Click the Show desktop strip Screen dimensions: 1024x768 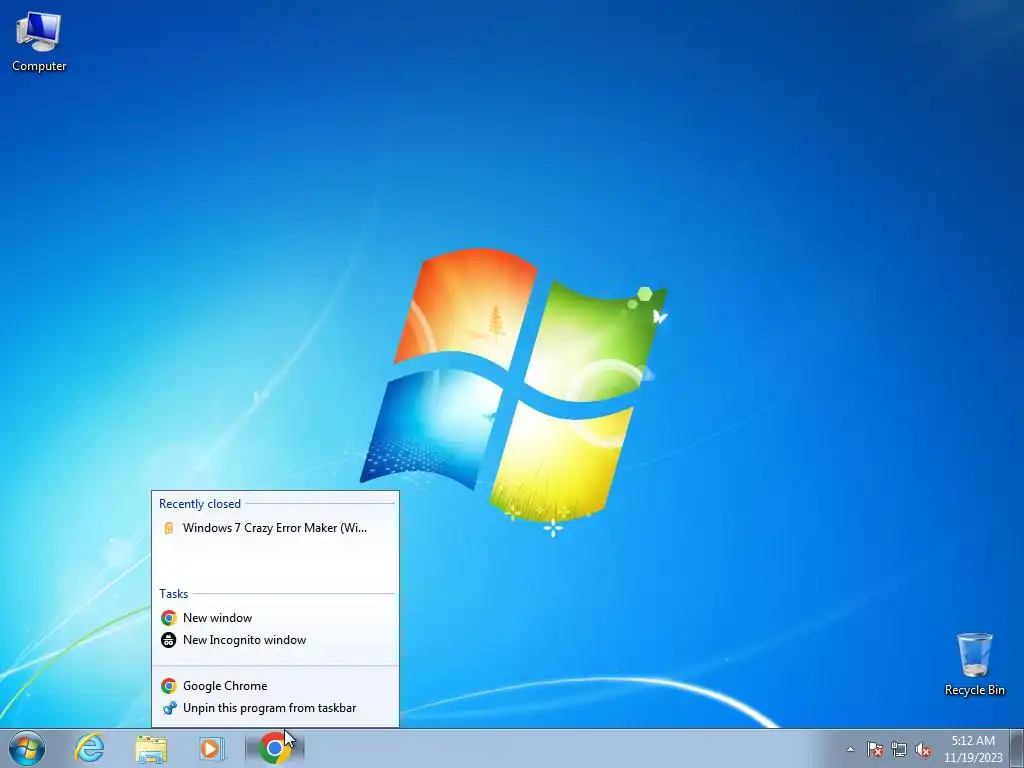(1017, 748)
